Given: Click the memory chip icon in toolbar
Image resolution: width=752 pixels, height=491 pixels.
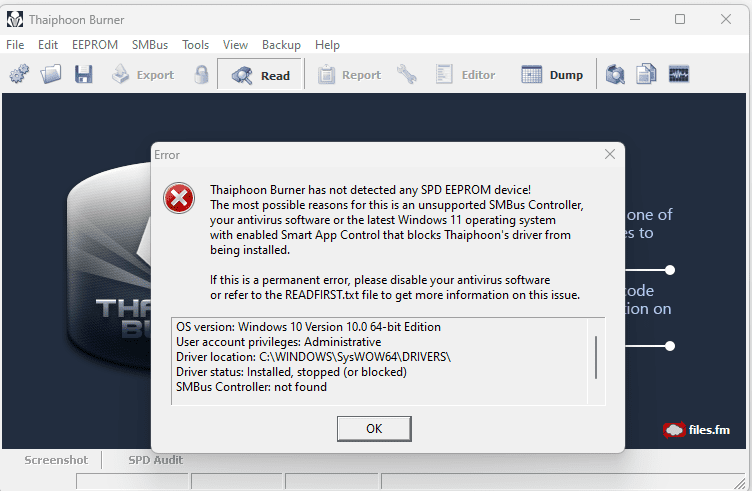Looking at the screenshot, I should 679,74.
